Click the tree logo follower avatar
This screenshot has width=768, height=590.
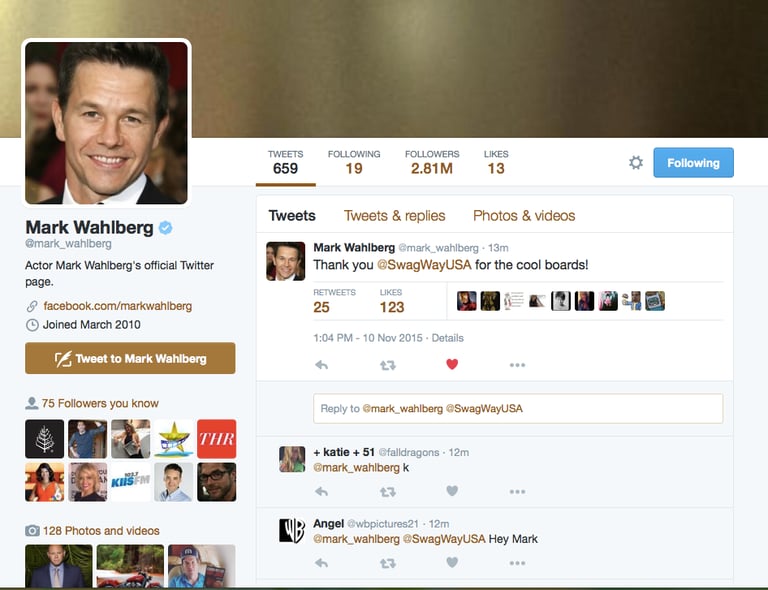45,439
